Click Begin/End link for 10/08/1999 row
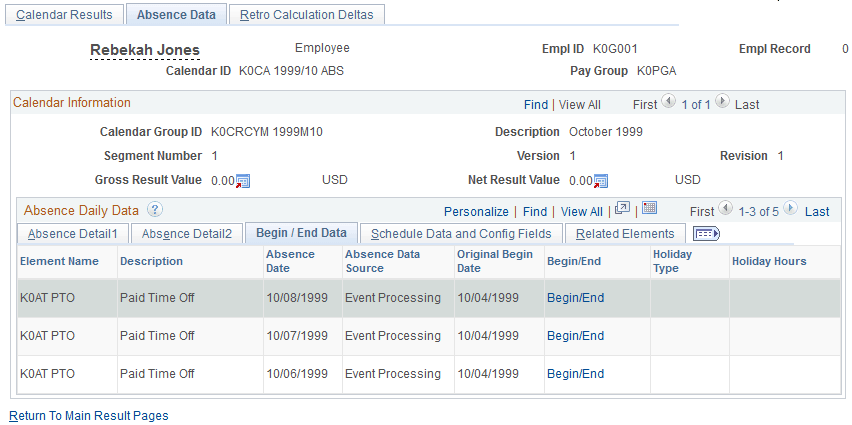852x425 pixels. tap(575, 297)
